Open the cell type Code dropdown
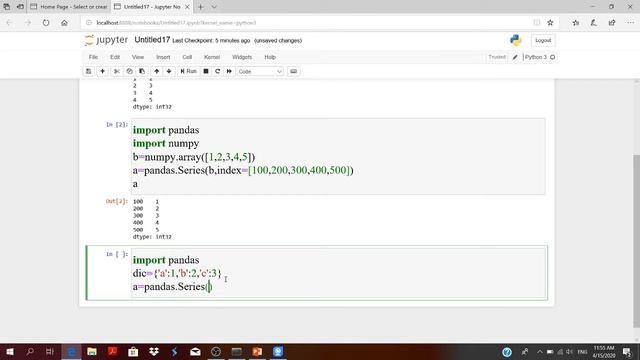Viewport: 640px width, 360px height. (260, 71)
